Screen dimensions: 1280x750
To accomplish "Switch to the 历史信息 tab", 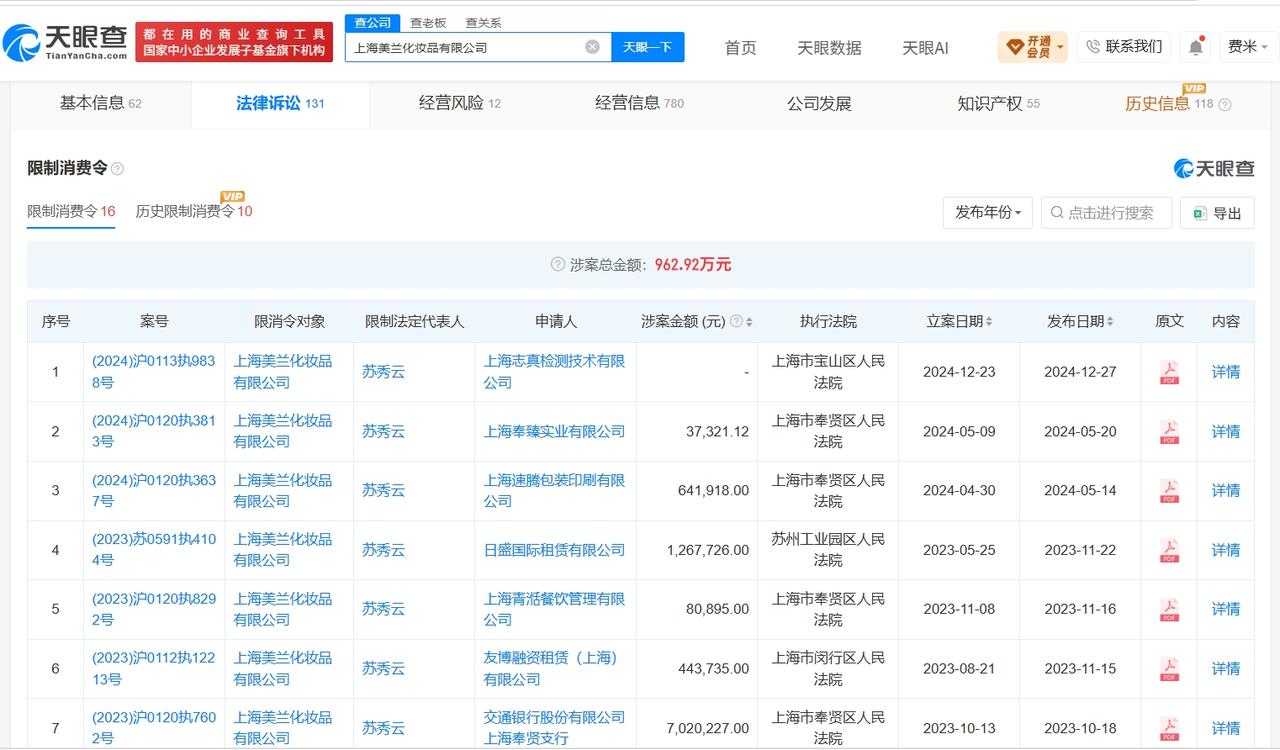I will click(1169, 103).
